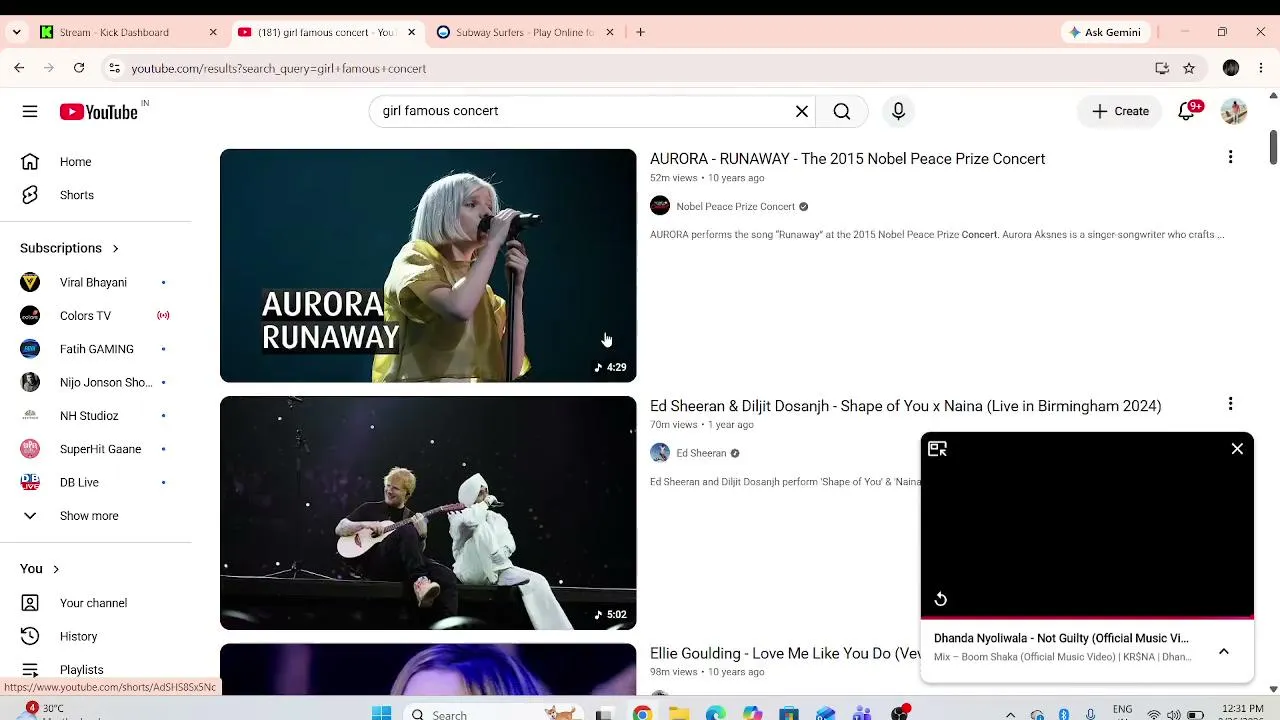Screen dimensions: 1280x720
Task: Open the Windows Start menu
Action: [381, 713]
